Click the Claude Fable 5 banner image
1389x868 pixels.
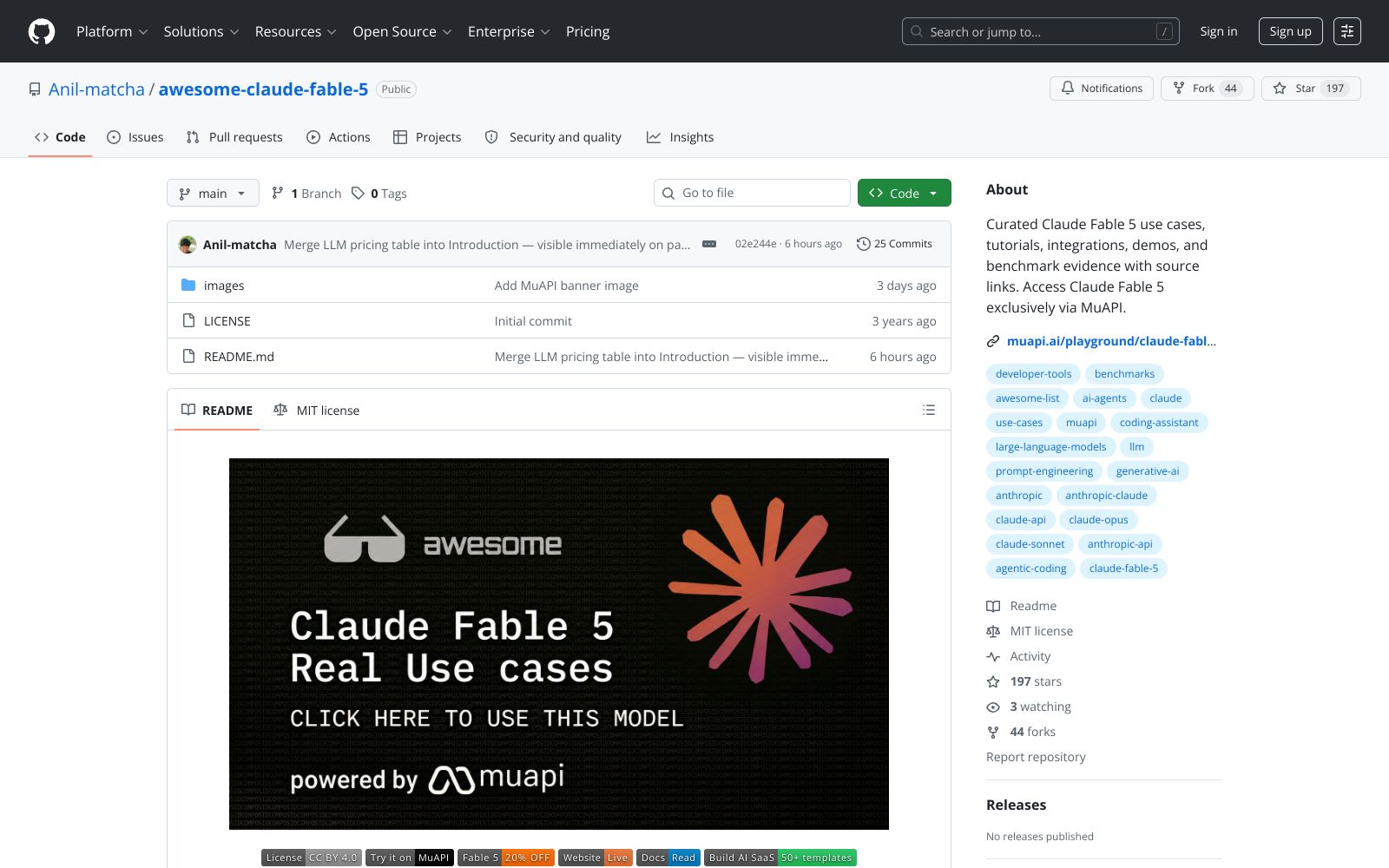point(559,644)
